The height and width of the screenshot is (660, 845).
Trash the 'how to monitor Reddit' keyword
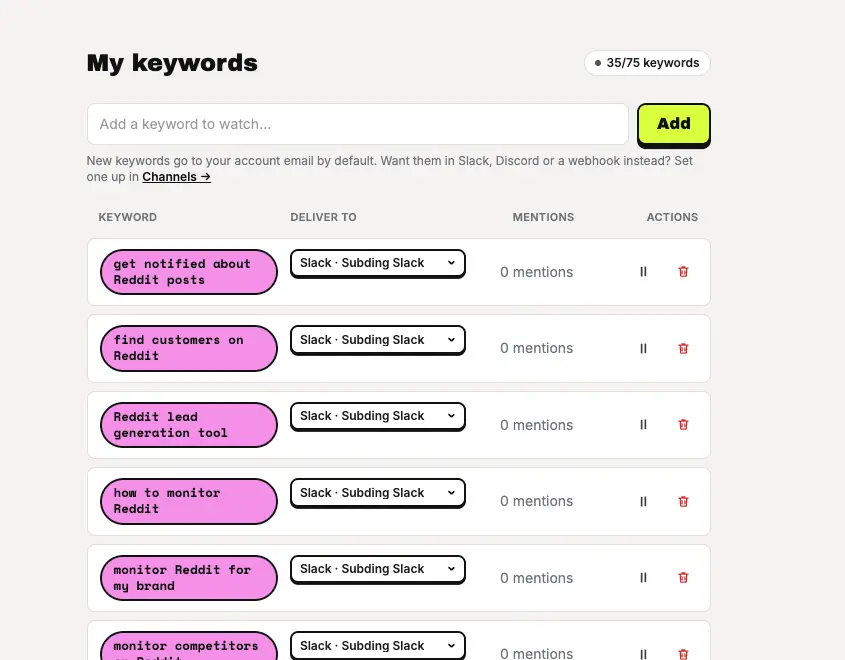tap(683, 502)
